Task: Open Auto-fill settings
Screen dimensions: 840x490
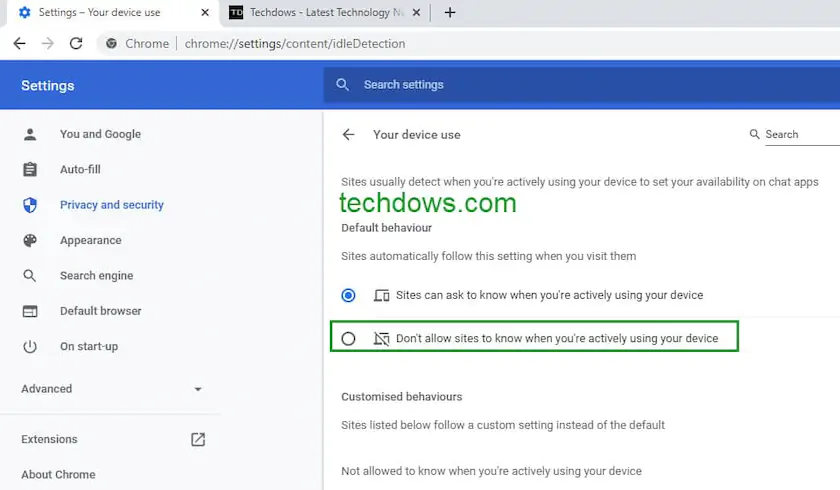Action: (x=80, y=170)
